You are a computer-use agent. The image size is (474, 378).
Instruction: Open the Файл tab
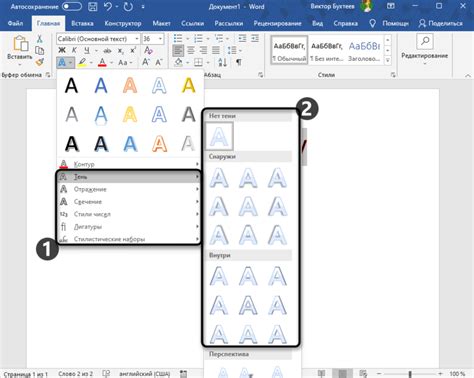[x=15, y=23]
